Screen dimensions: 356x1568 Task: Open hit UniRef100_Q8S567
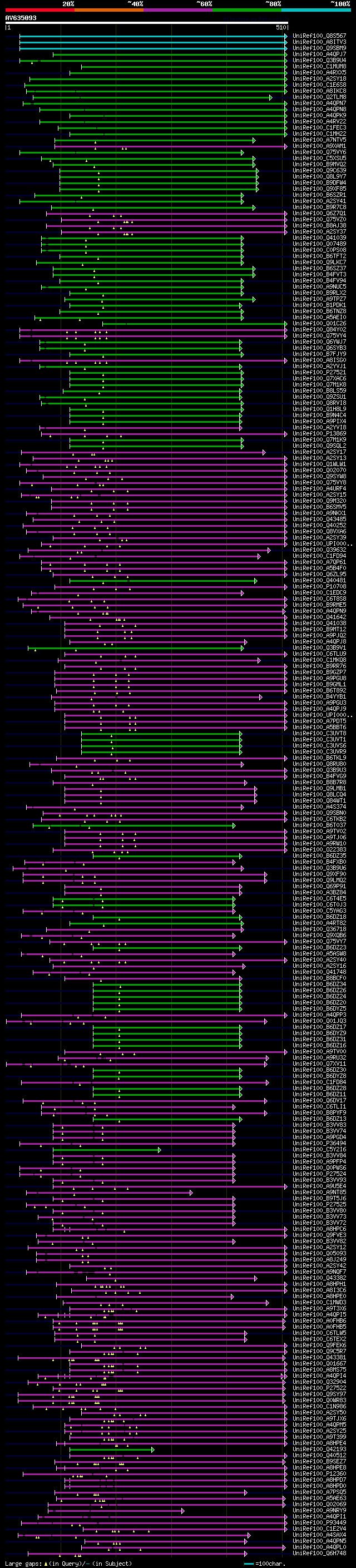[319, 36]
